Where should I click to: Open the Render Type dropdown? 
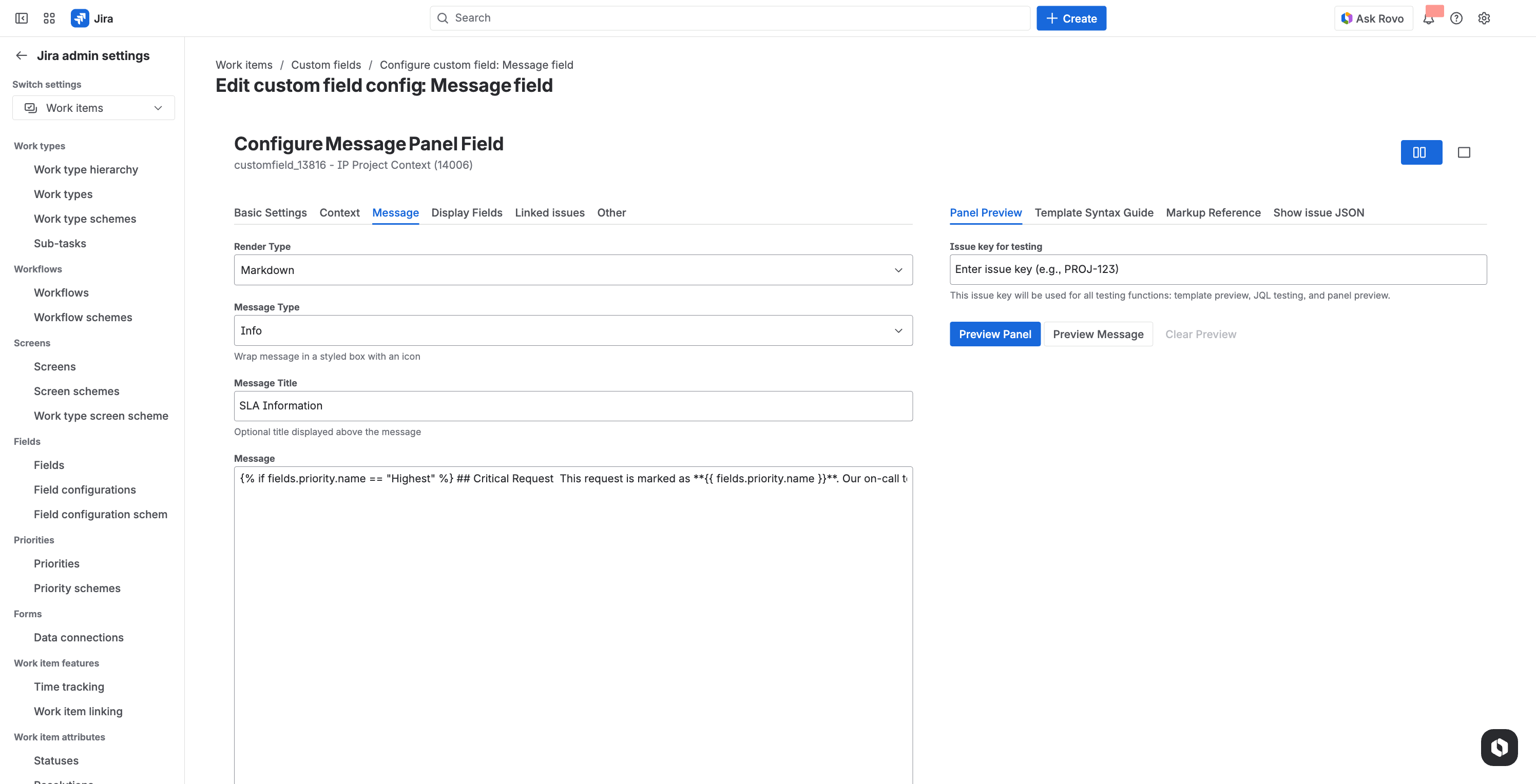(898, 270)
